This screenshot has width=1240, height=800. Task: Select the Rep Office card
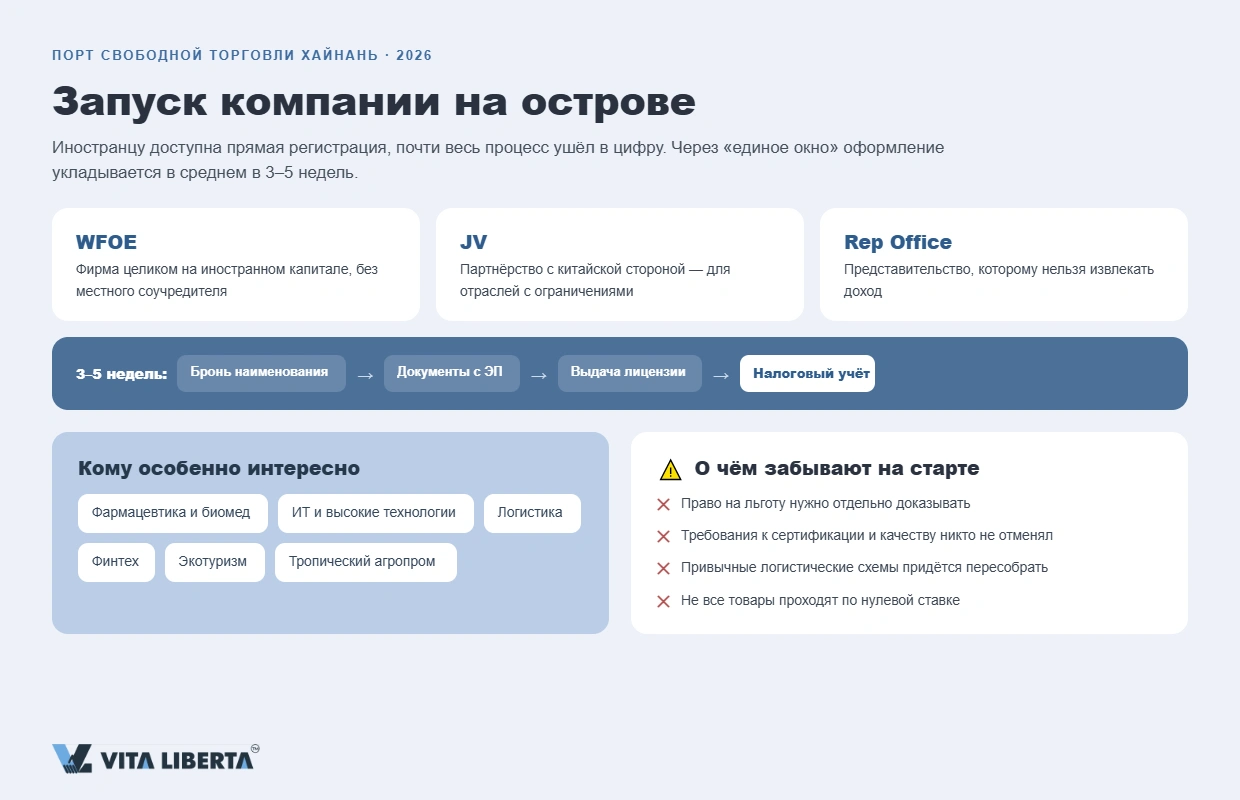tap(1004, 264)
